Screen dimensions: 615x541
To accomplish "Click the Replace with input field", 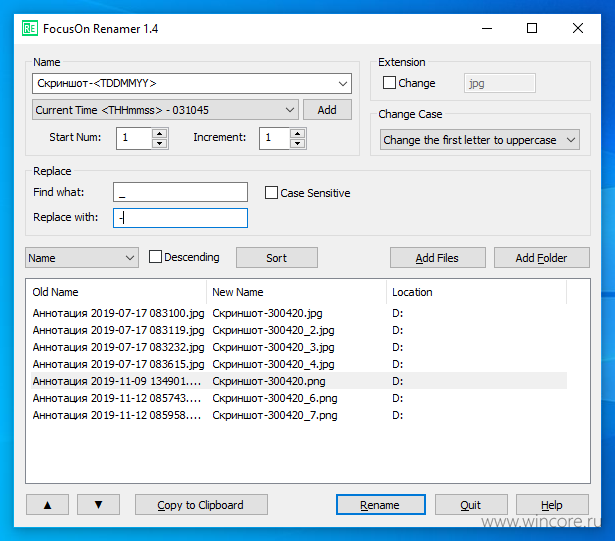I will 180,218.
